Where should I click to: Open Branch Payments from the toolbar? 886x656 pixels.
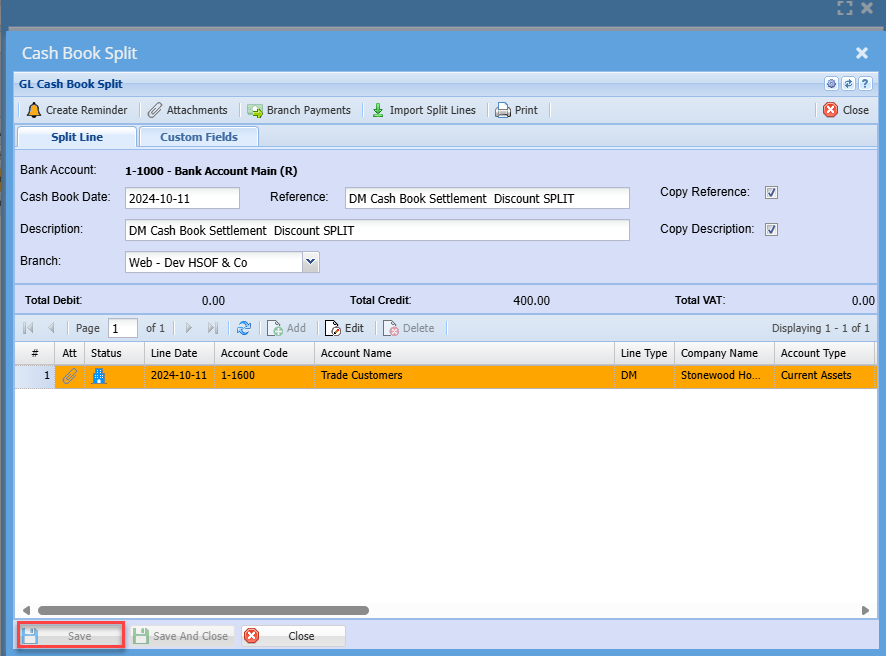click(x=256, y=110)
